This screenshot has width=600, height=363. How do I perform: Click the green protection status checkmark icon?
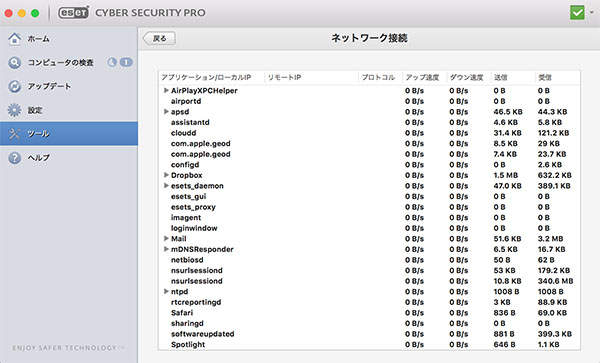577,13
